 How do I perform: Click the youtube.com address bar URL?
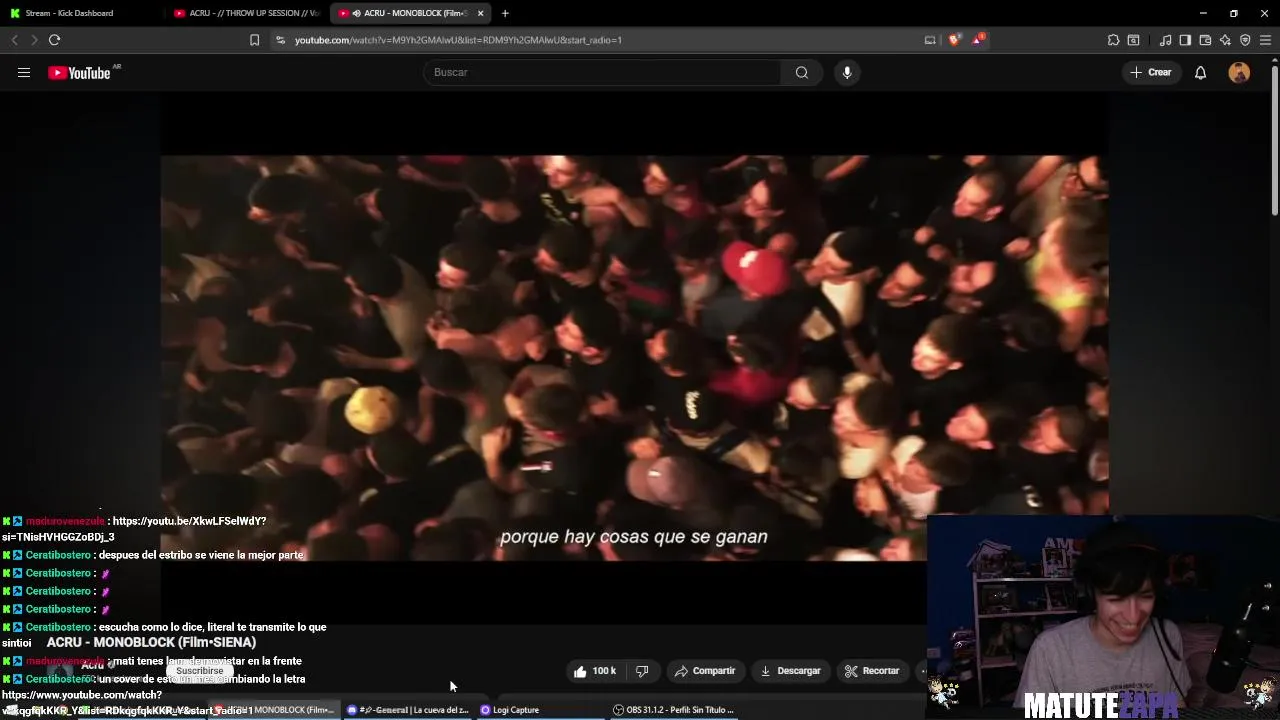(x=458, y=40)
